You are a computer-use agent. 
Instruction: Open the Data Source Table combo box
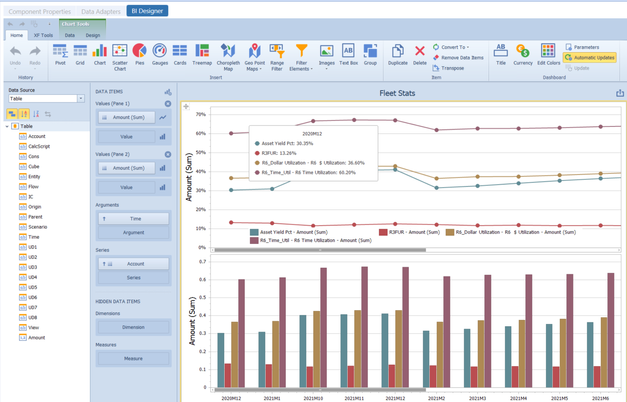[x=46, y=98]
